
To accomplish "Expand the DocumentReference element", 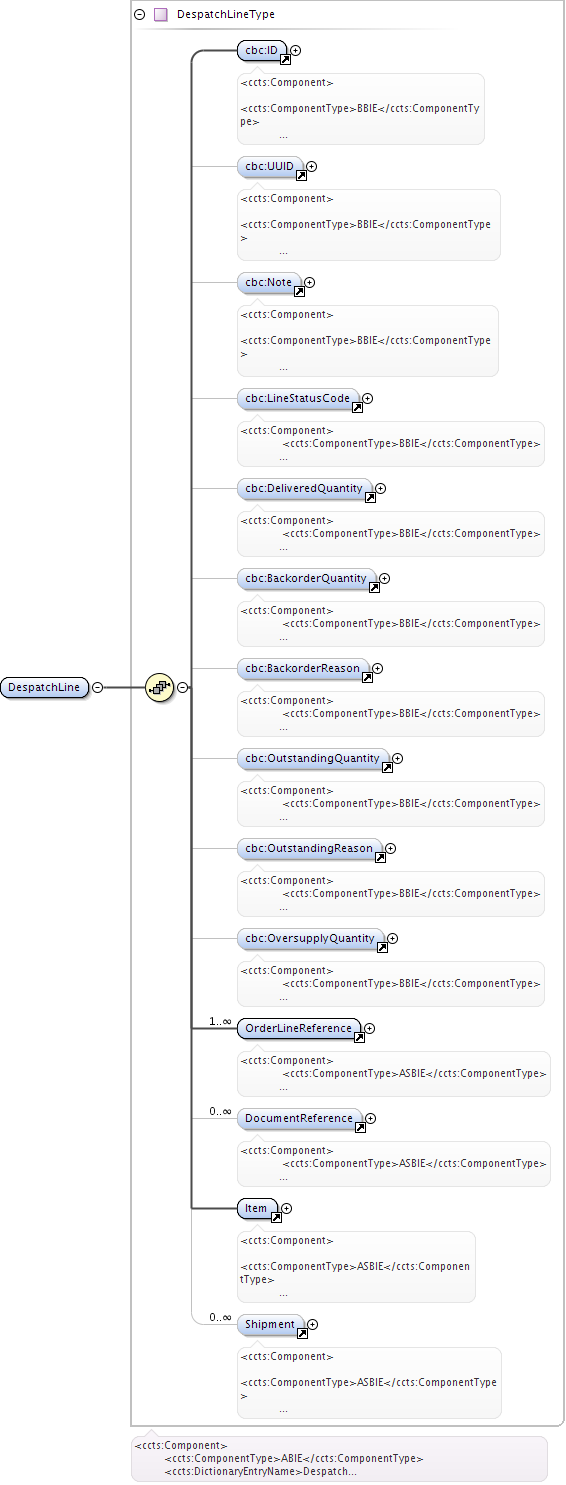I will (x=370, y=1119).
